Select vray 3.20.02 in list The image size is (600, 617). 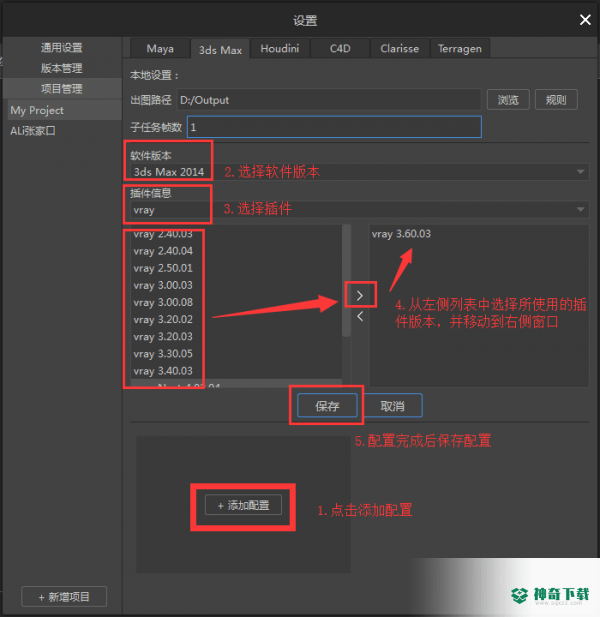click(236, 320)
